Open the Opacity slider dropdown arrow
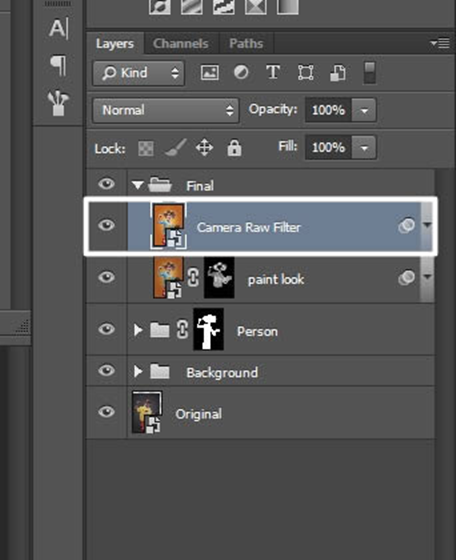This screenshot has height=560, width=456. [364, 110]
